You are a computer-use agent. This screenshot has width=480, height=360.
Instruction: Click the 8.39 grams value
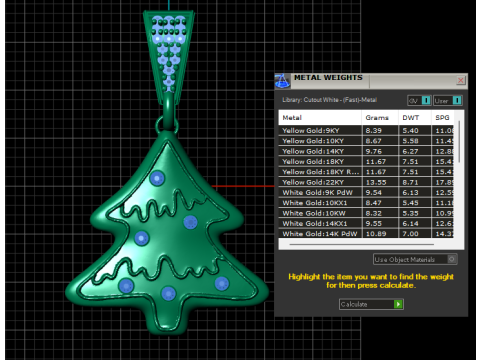(x=373, y=130)
